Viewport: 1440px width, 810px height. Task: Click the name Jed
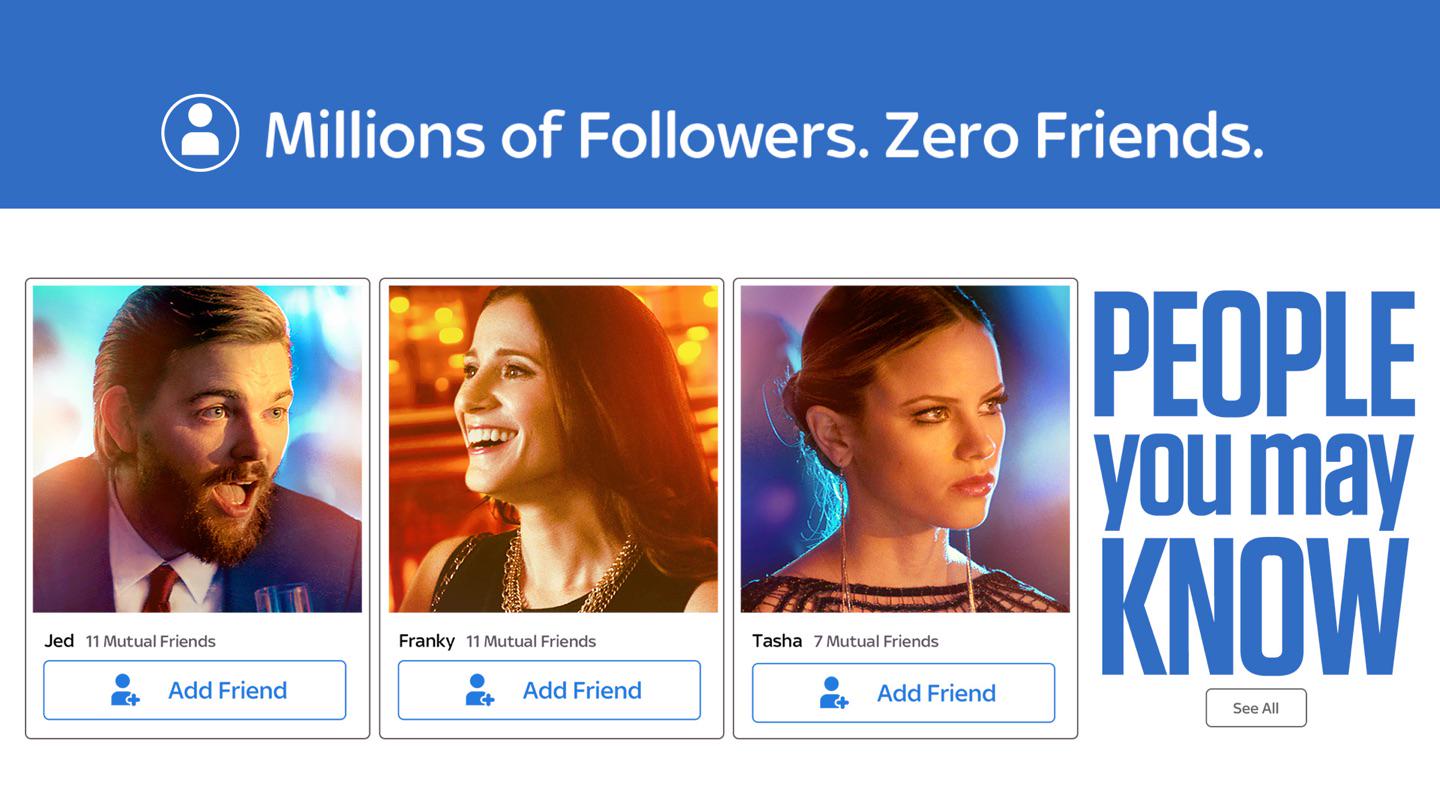click(x=59, y=641)
